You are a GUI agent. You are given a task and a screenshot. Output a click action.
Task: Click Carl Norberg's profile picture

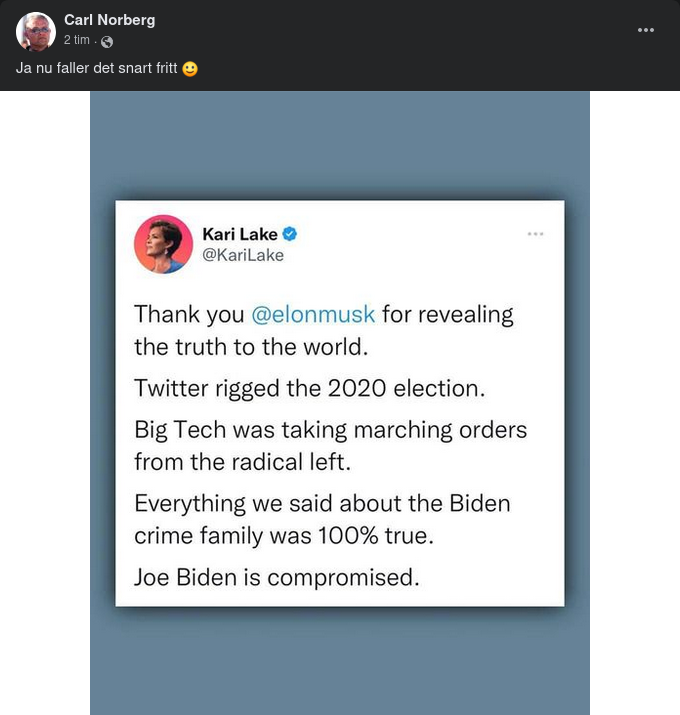[x=36, y=32]
